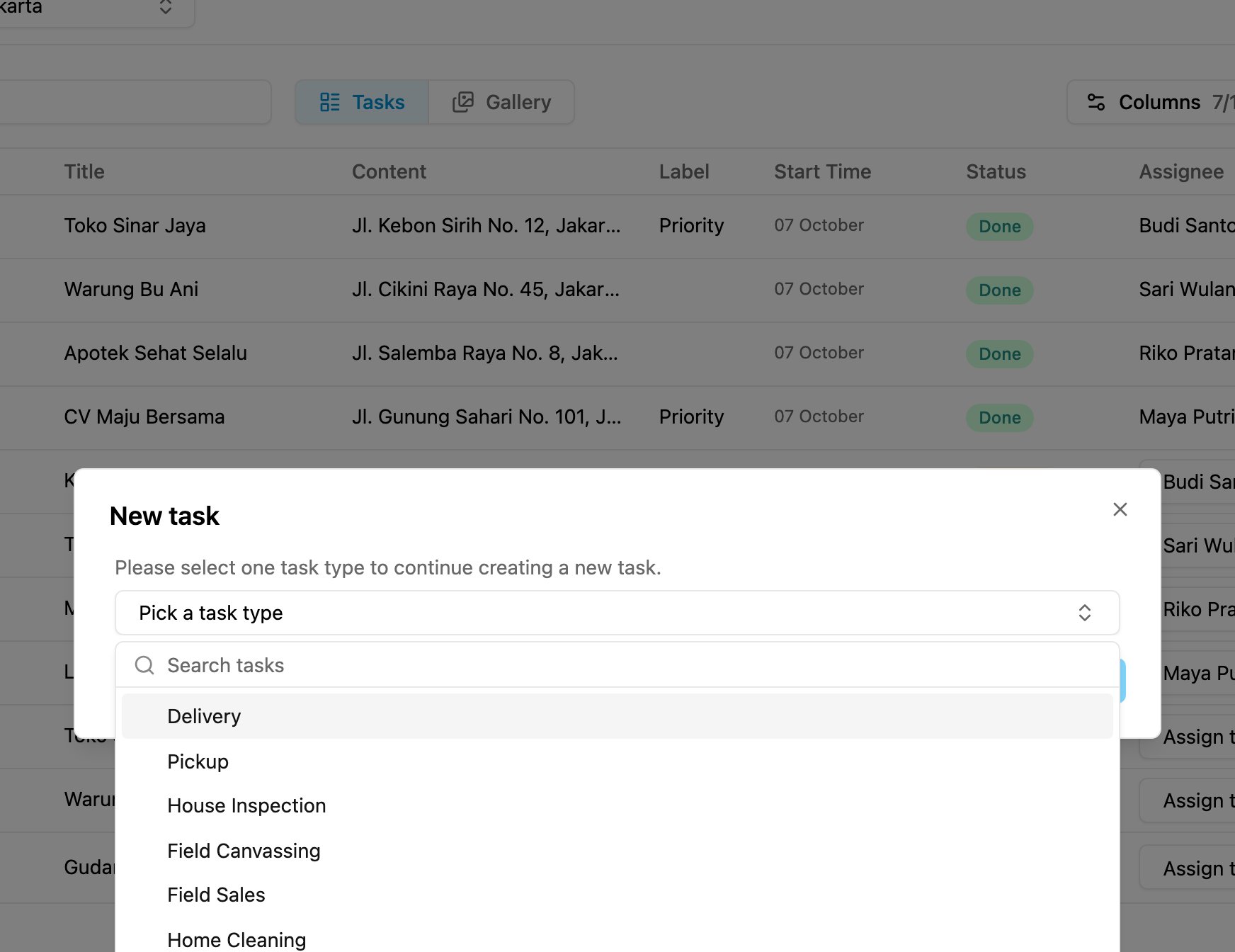The width and height of the screenshot is (1235, 952).
Task: Click assignee Maya Putri in CV Maju row
Action: (1187, 416)
